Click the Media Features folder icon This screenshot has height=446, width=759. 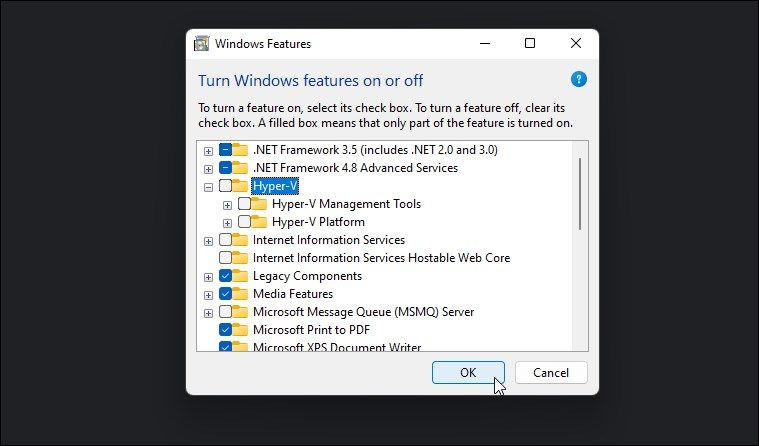241,294
